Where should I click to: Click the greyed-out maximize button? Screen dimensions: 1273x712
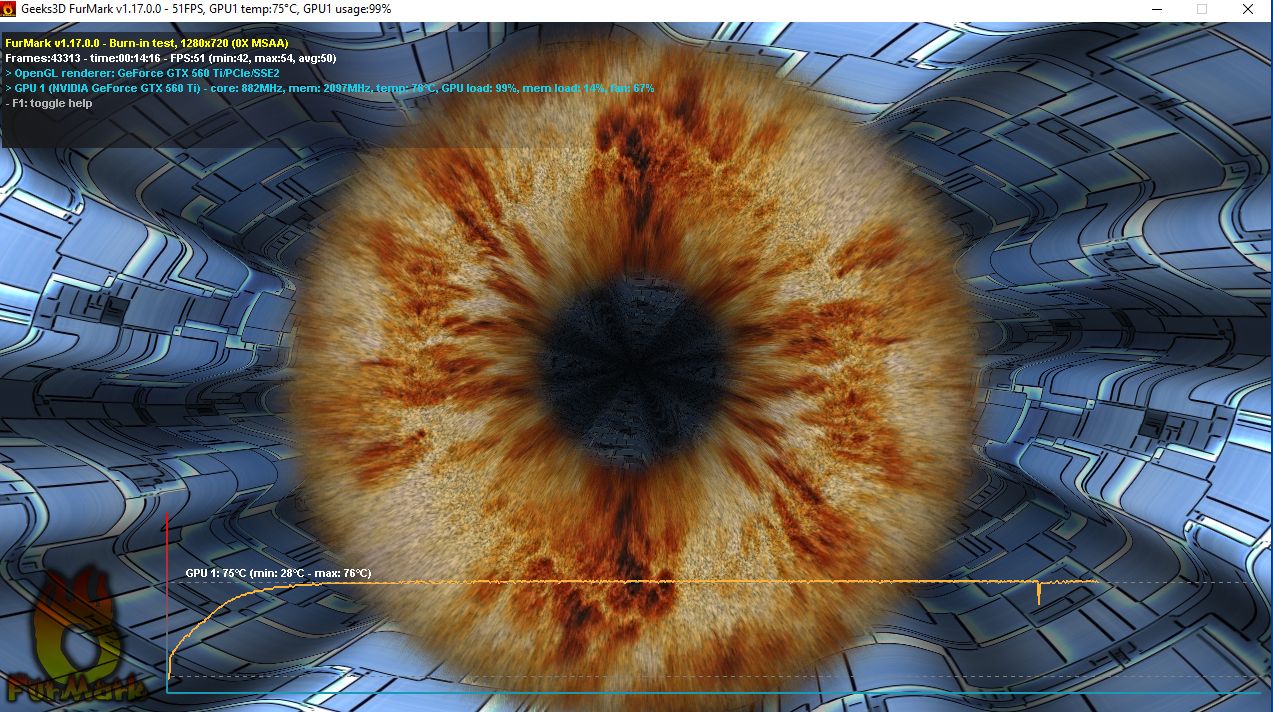pos(1202,9)
